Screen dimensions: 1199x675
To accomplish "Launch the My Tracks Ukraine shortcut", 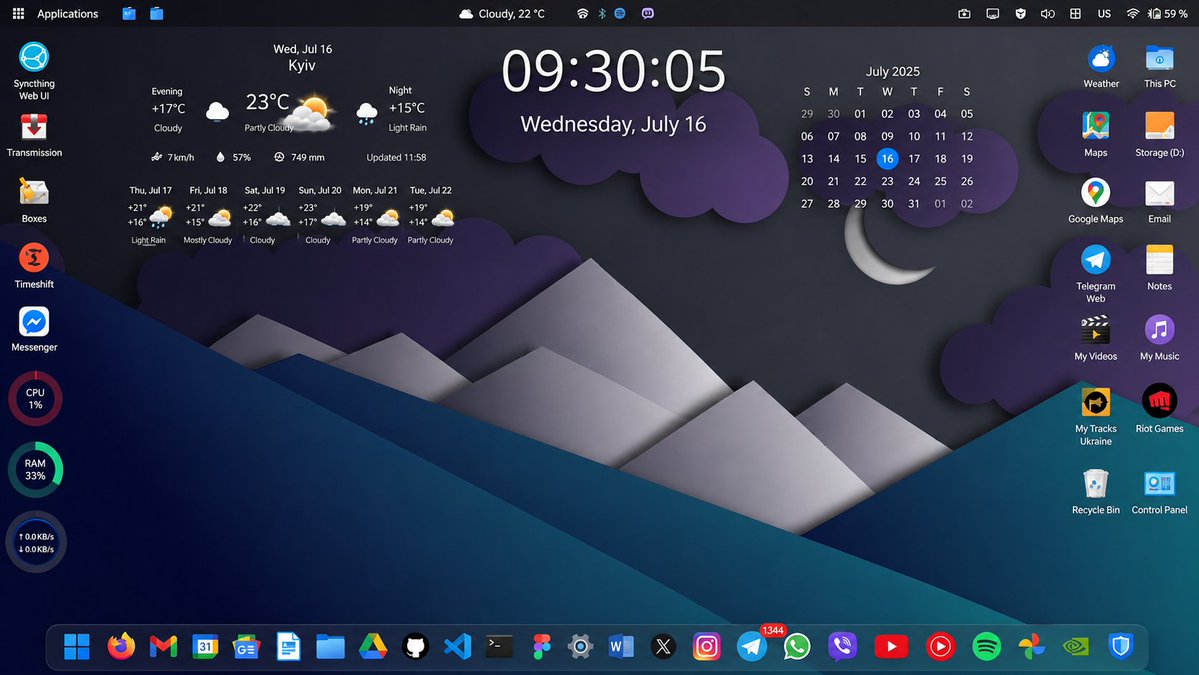I will (x=1095, y=417).
